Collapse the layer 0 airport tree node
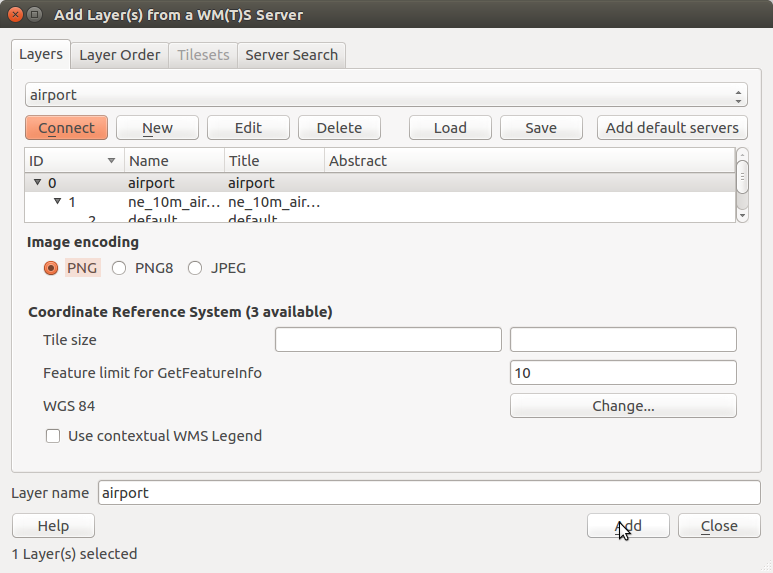The image size is (773, 573). pyautogui.click(x=37, y=183)
